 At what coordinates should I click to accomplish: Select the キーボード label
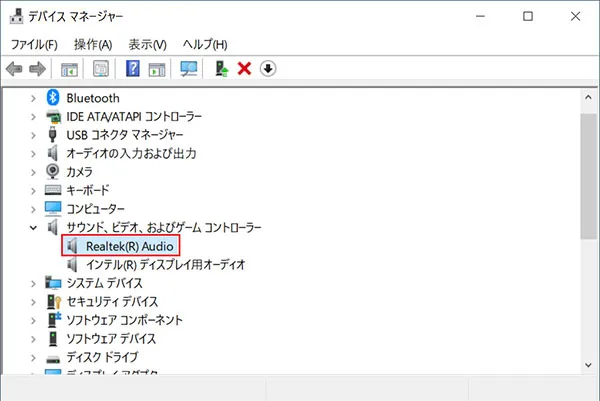point(88,190)
